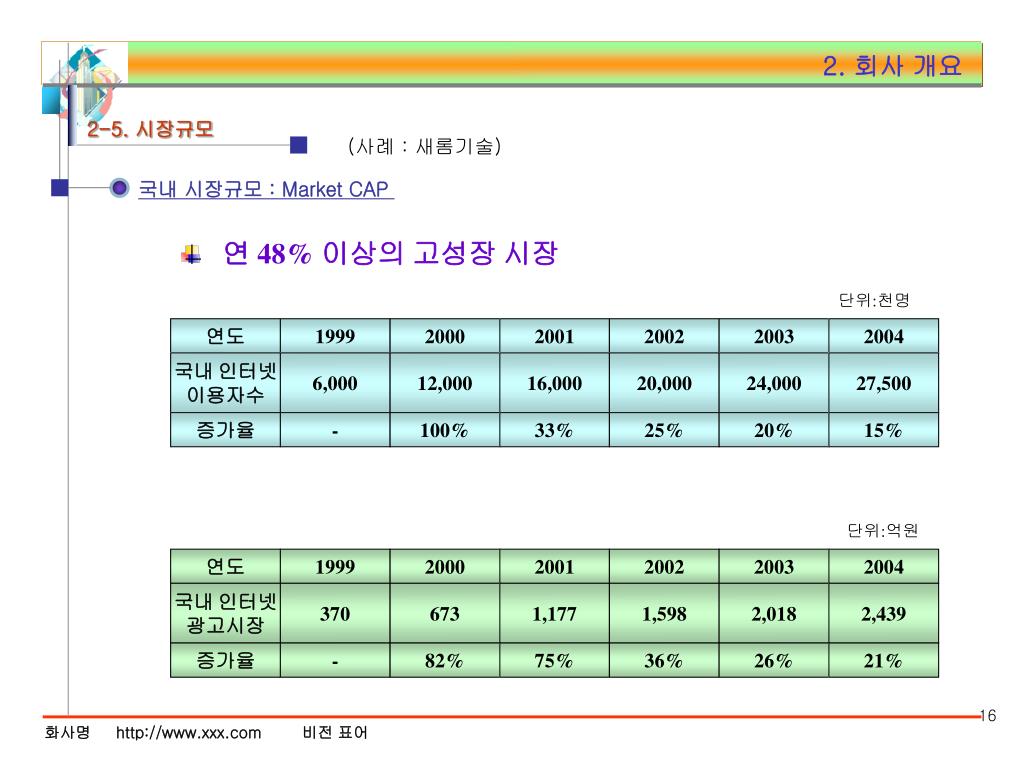Click the unit label 단위:억원
Image resolution: width=1024 pixels, height=768 pixels.
pyautogui.click(x=882, y=530)
